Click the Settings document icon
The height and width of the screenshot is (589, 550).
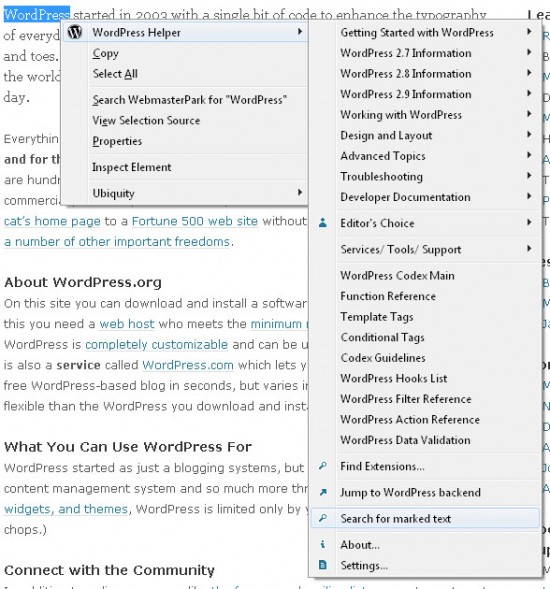click(x=323, y=565)
